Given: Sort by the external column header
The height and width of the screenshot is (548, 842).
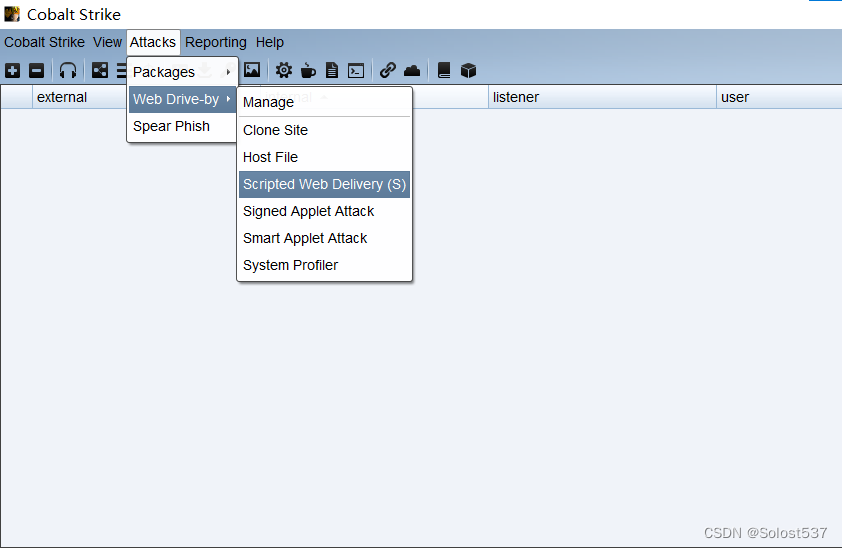Looking at the screenshot, I should [79, 97].
